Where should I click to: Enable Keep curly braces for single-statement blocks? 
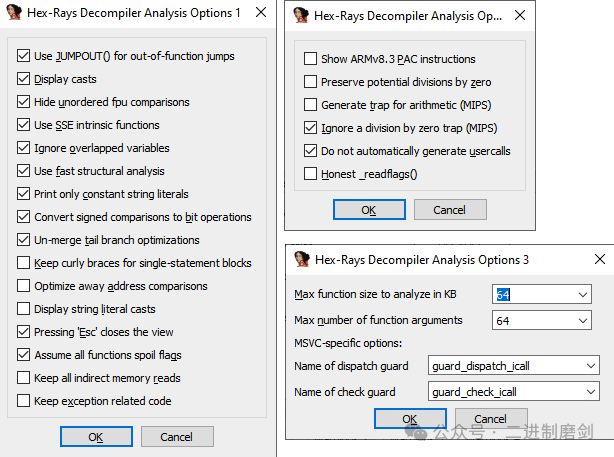click(23, 263)
